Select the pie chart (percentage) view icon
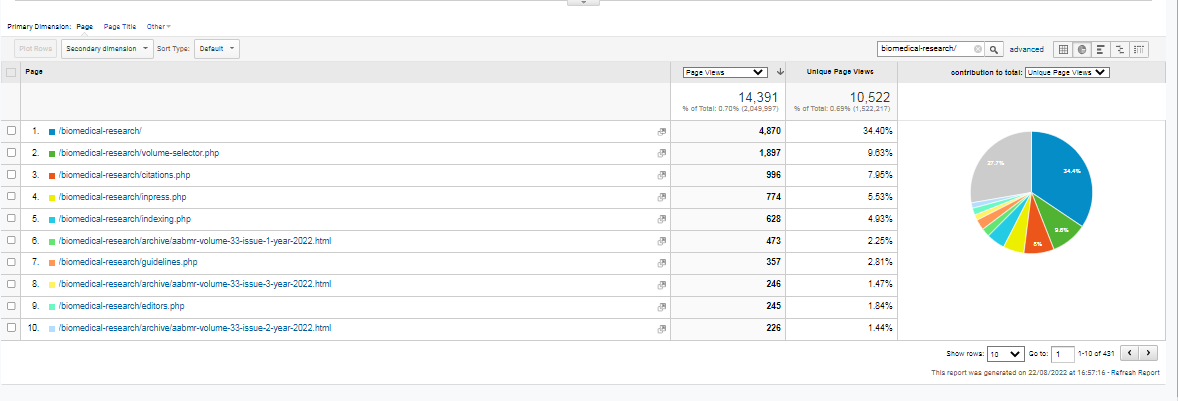The width and height of the screenshot is (1178, 401). pos(1082,49)
